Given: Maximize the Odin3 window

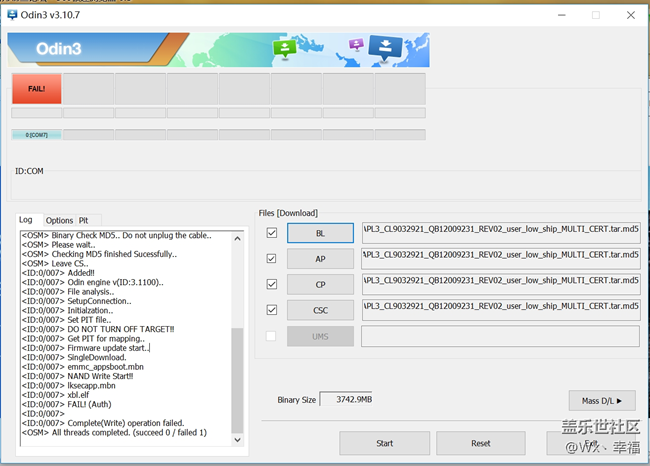Looking at the screenshot, I should [596, 15].
